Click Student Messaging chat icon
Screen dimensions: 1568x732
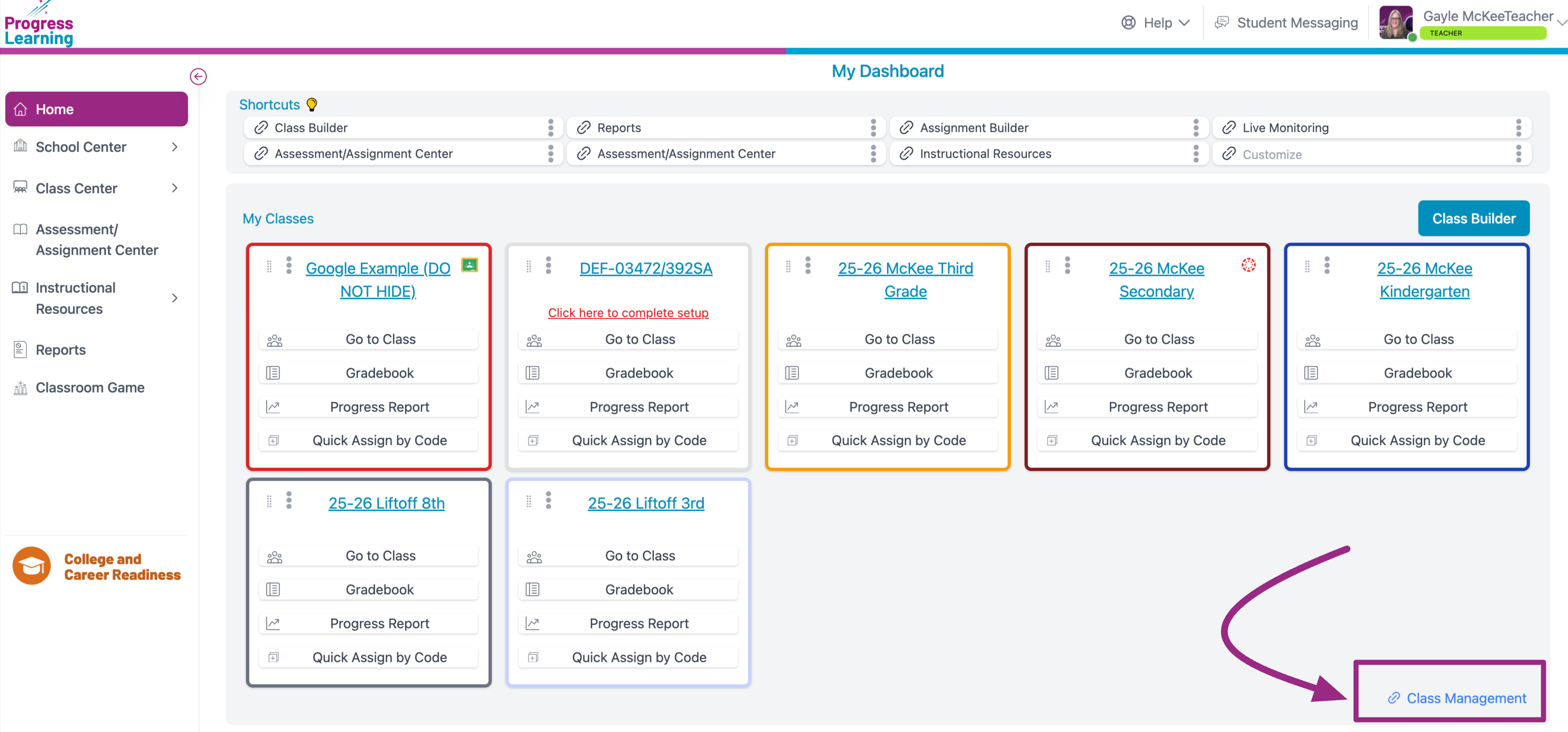[1221, 23]
